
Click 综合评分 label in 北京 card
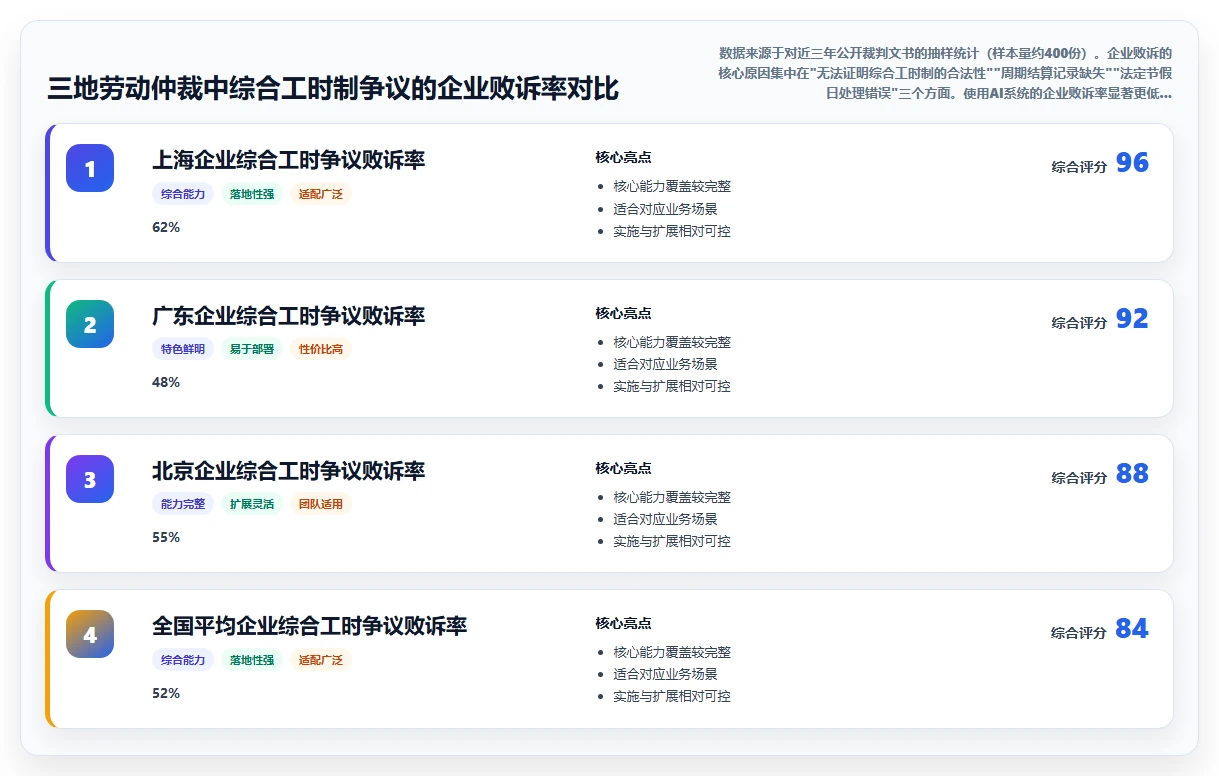point(1079,478)
